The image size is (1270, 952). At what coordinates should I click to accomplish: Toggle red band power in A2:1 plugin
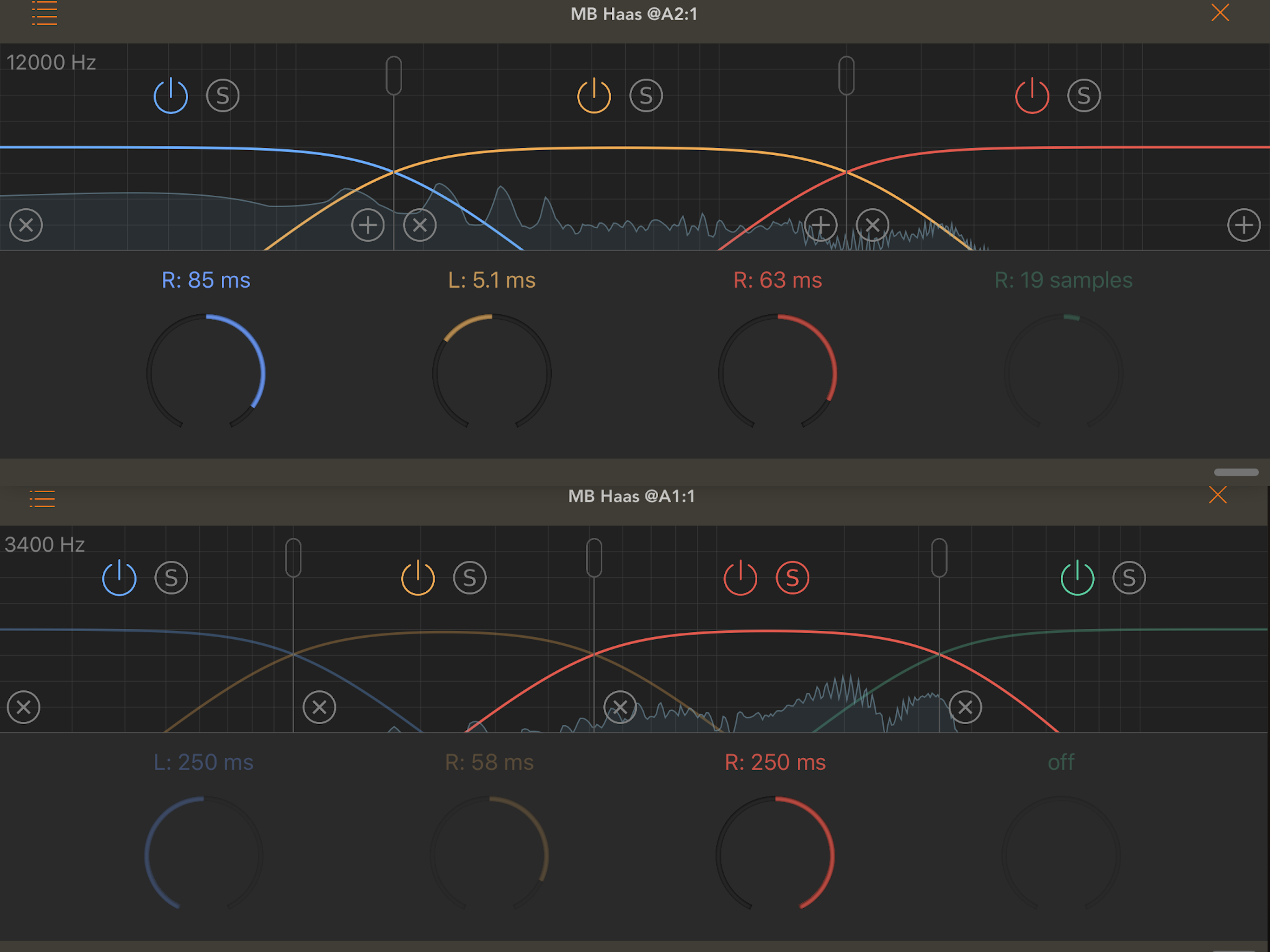click(1032, 96)
